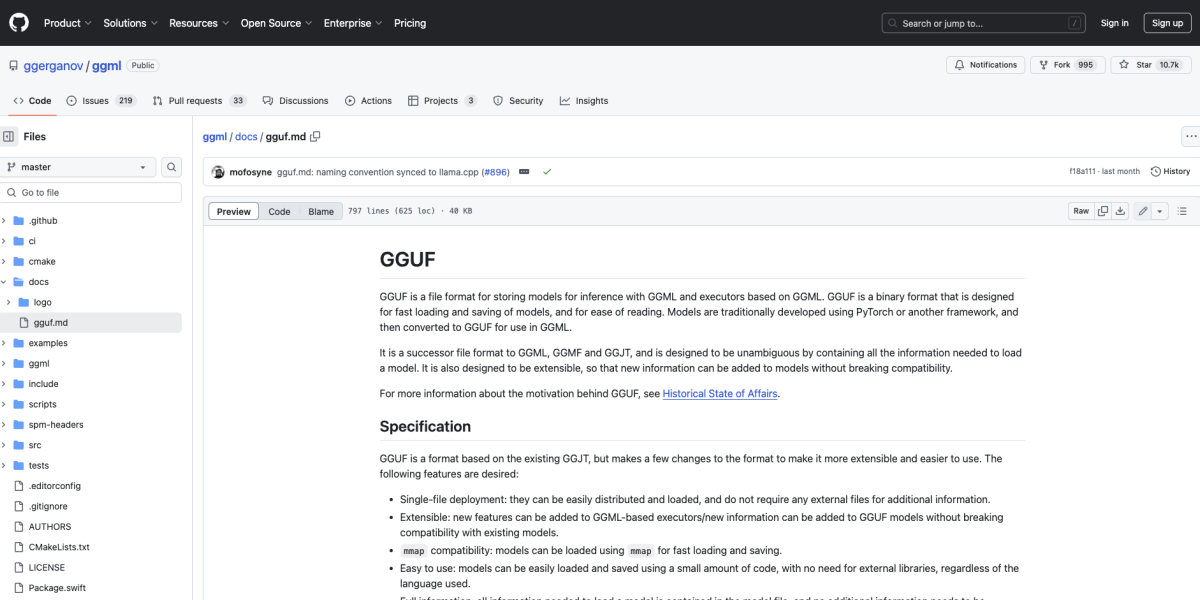Switch to the Blame tab

click(321, 211)
